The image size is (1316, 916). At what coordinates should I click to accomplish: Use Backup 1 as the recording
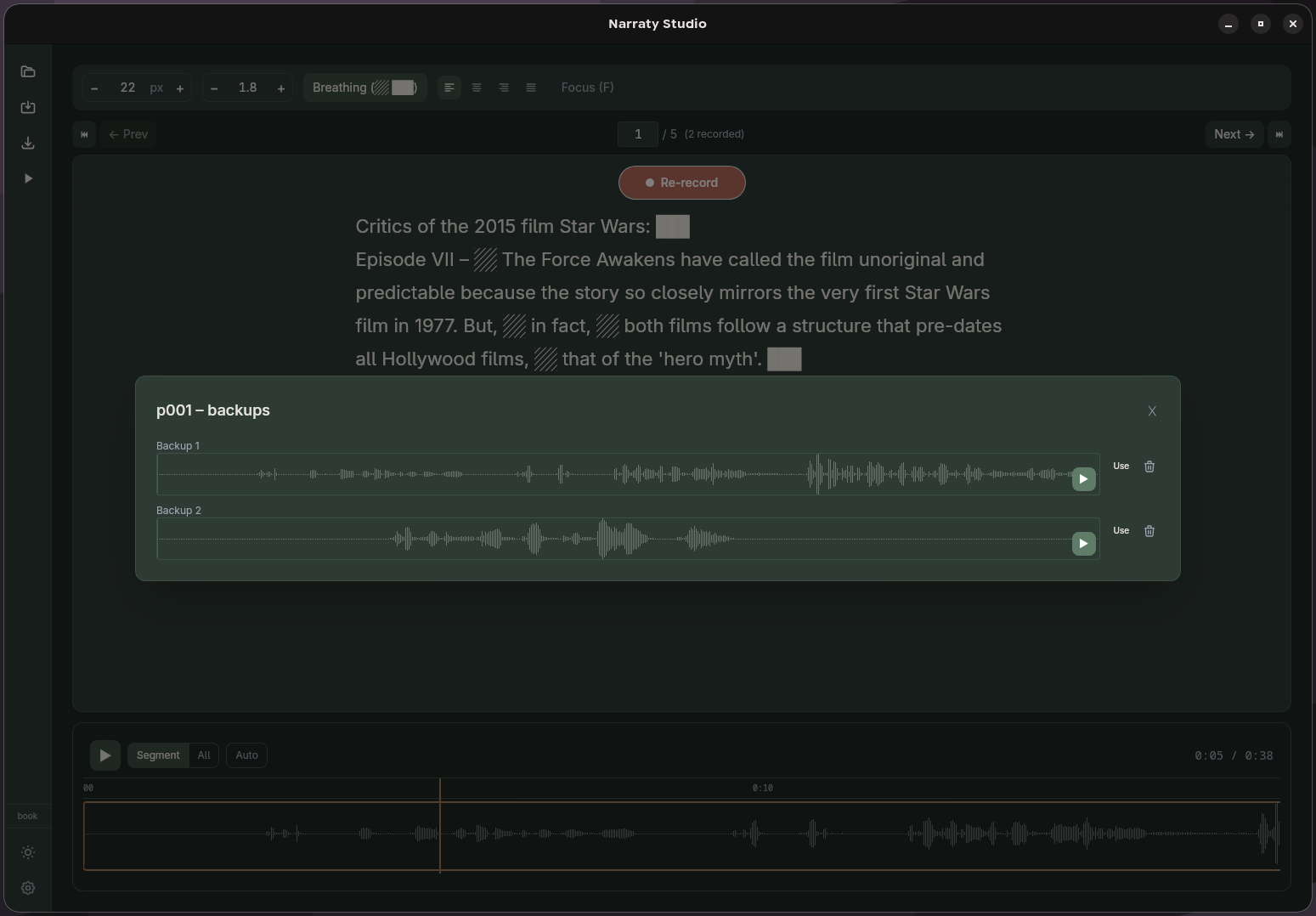[1121, 466]
